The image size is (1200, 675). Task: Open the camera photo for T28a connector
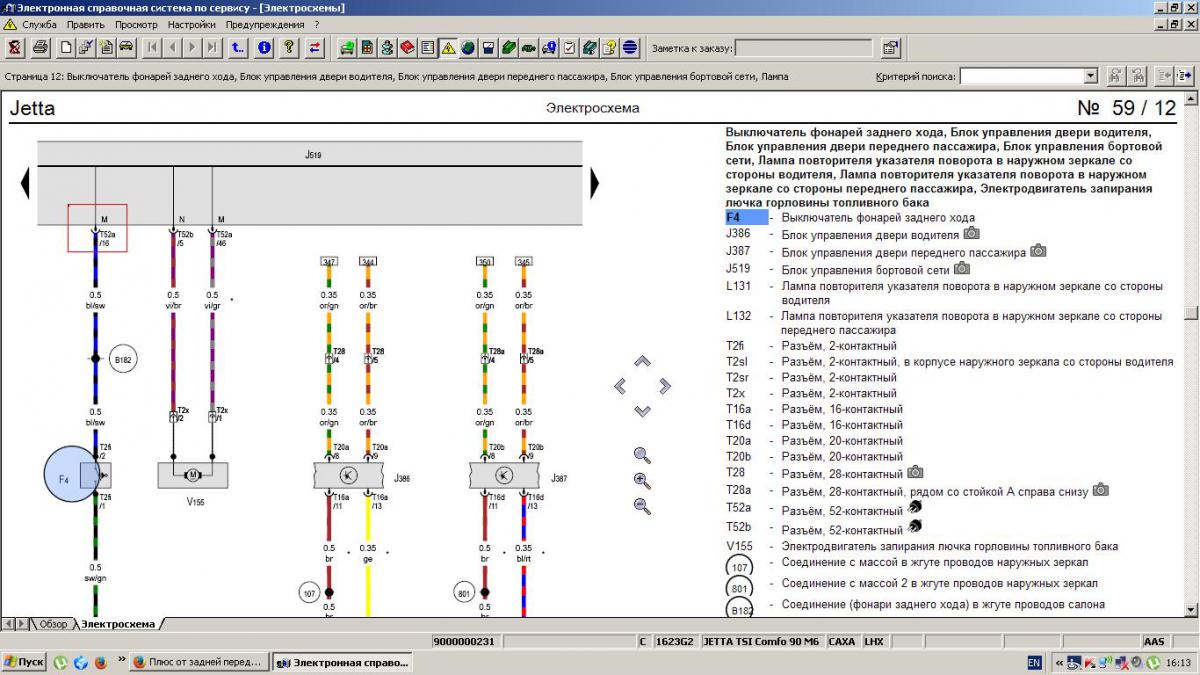(x=1101, y=489)
